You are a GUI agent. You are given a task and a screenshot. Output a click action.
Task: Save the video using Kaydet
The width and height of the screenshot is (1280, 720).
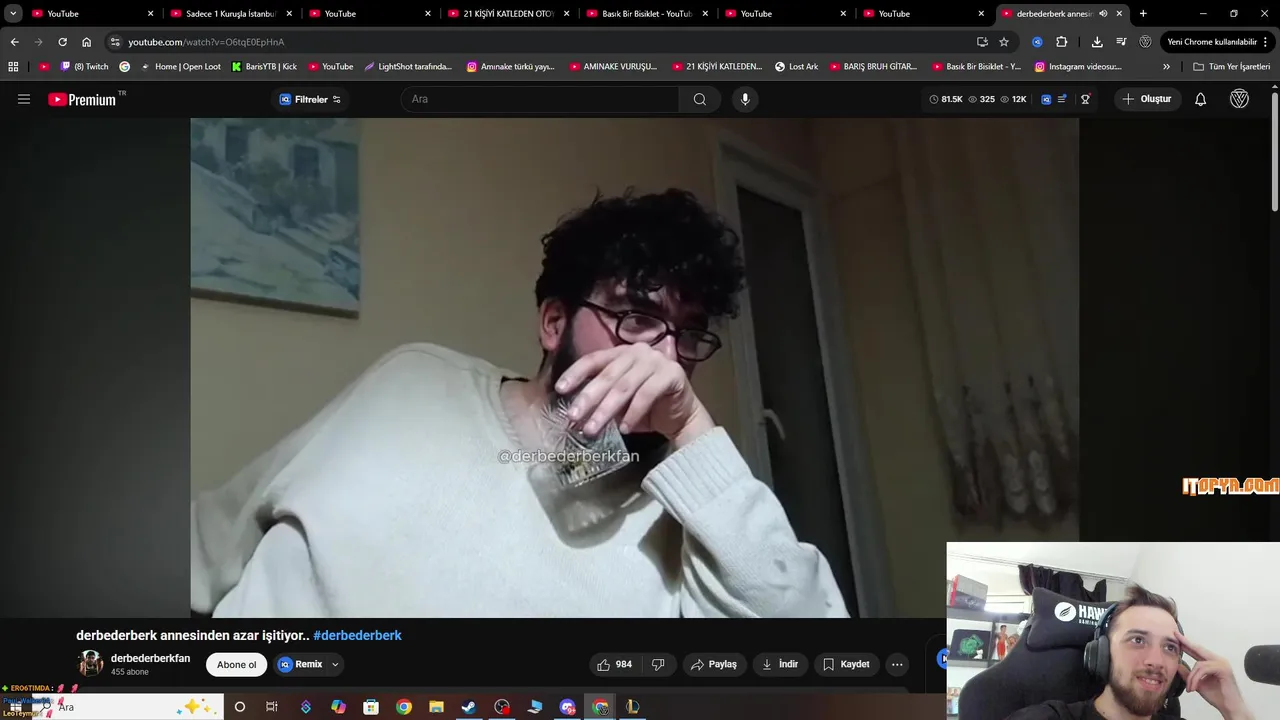point(846,664)
